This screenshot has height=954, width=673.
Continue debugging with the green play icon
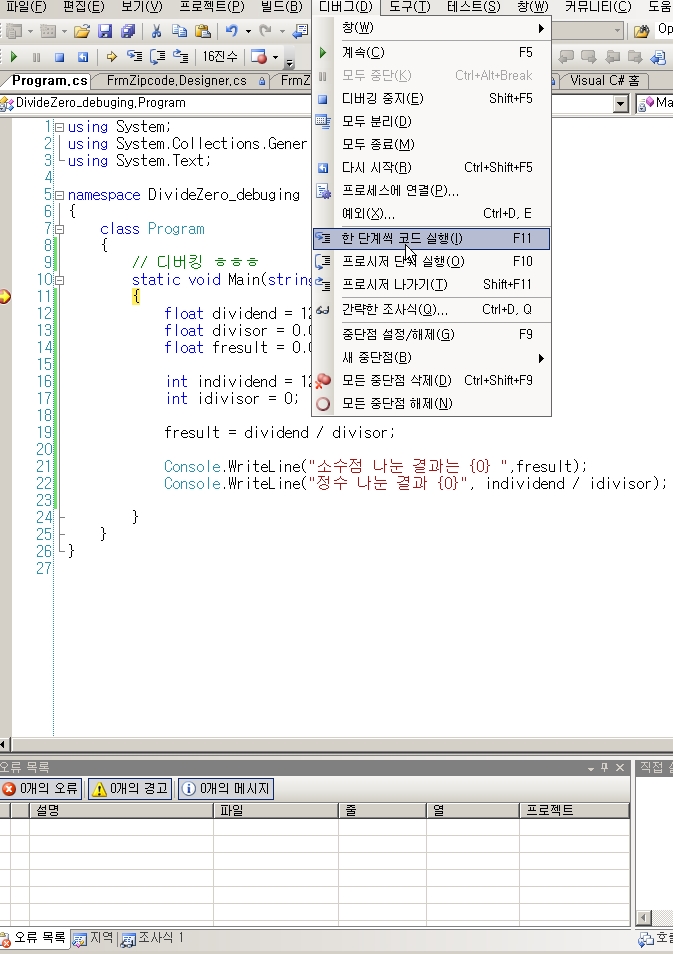14,57
